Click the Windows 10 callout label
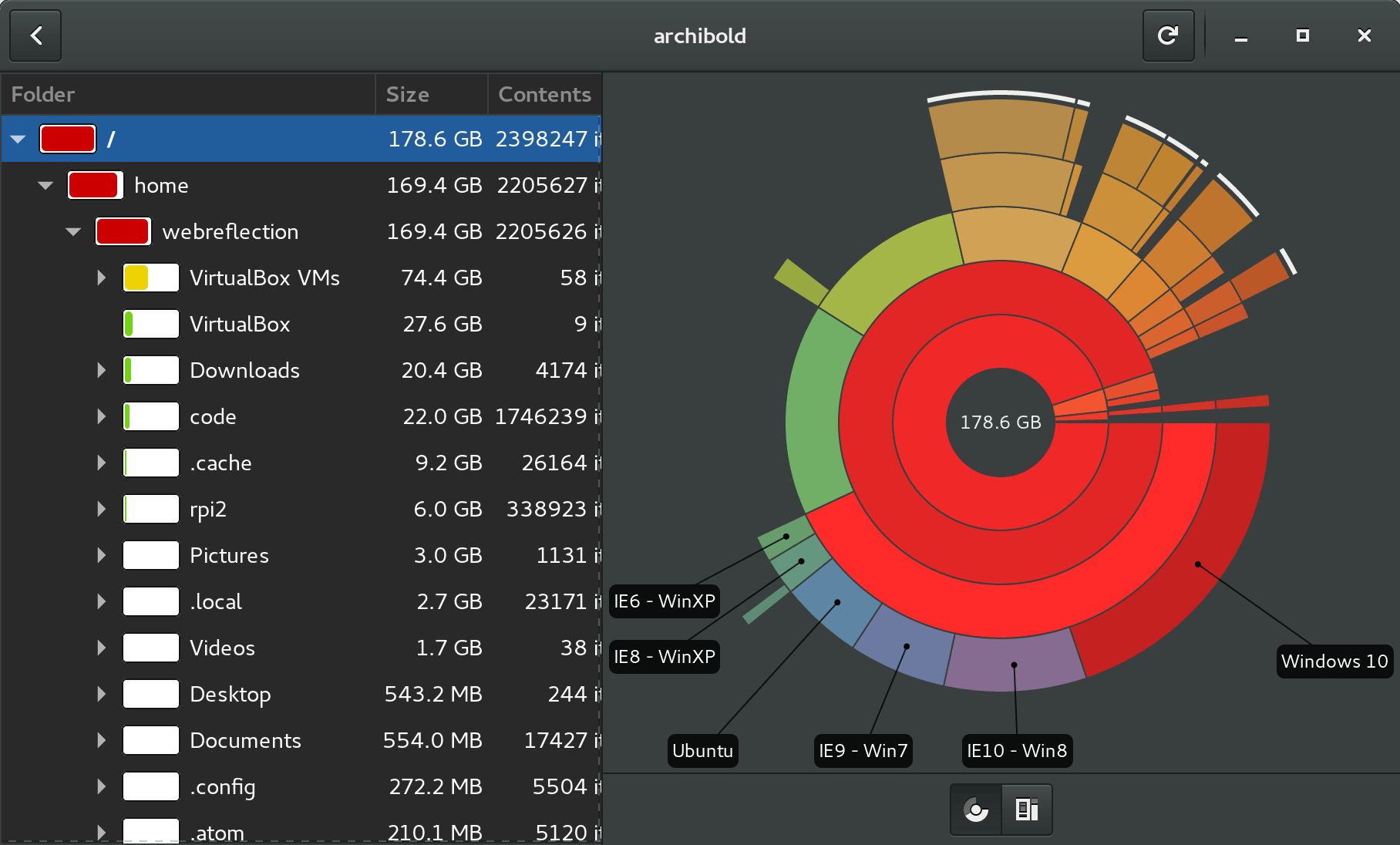The height and width of the screenshot is (845, 1400). [1334, 662]
